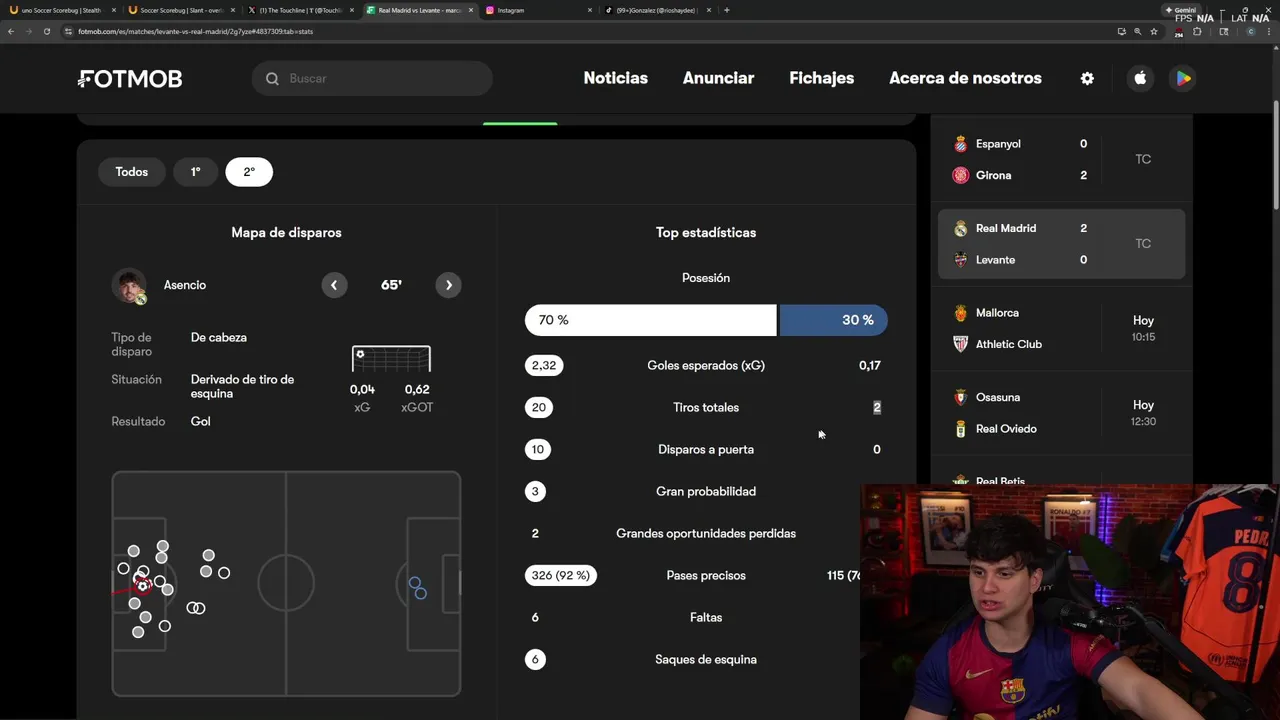Click the page vertical scrollbar
1280x720 pixels.
point(1275,155)
